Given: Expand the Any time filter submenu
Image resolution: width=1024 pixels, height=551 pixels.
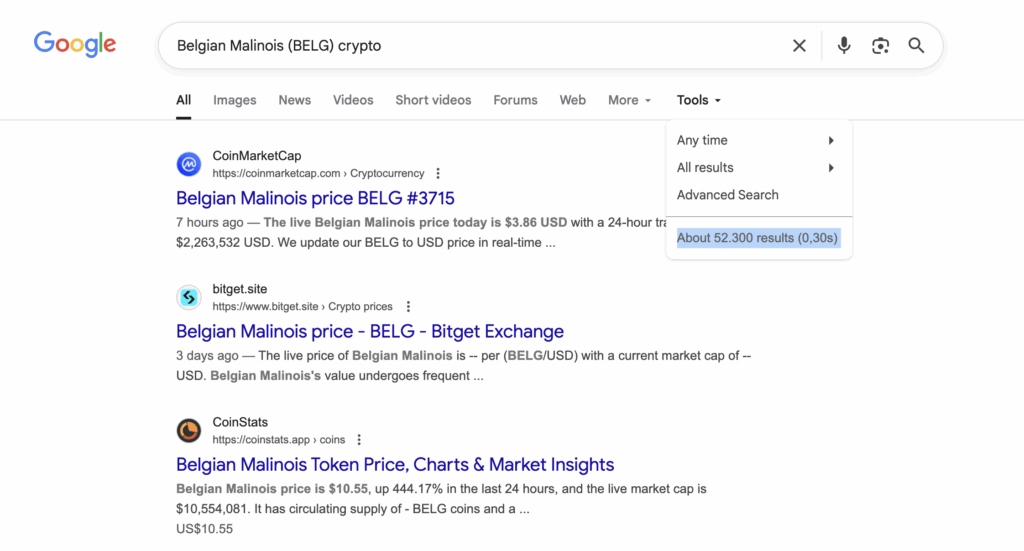Looking at the screenshot, I should point(755,140).
